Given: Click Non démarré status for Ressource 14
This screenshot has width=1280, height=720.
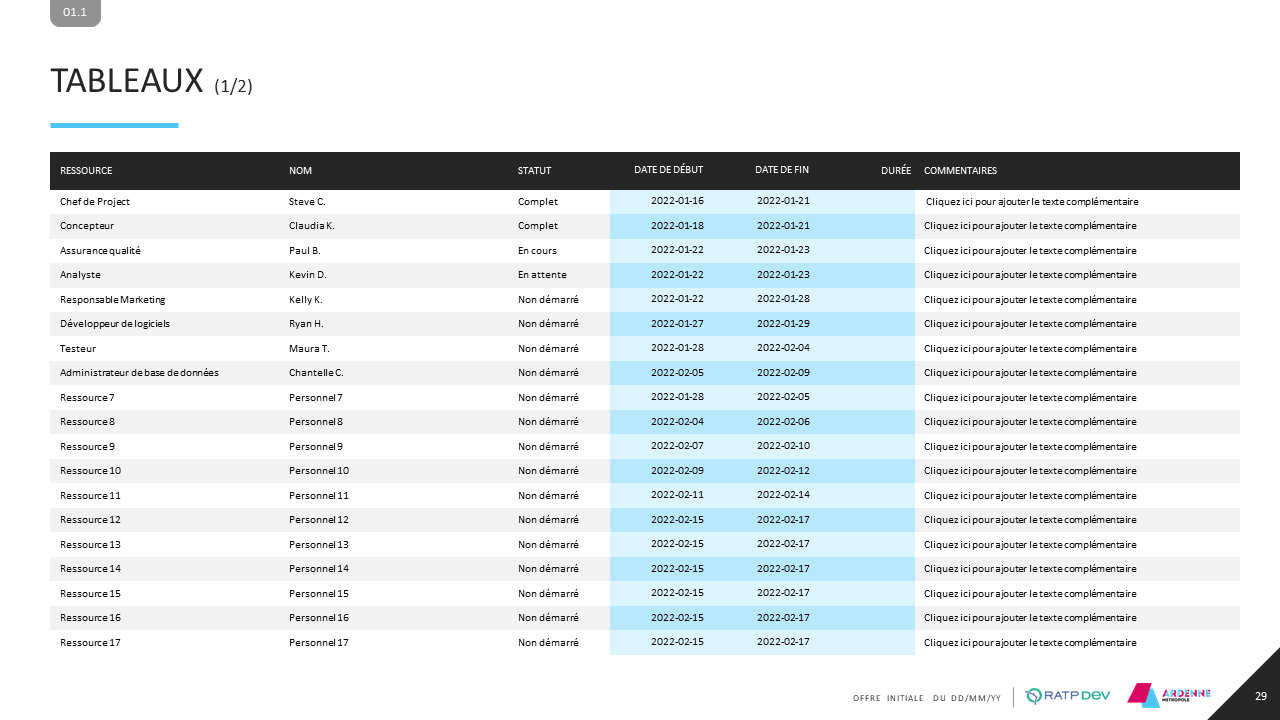Looking at the screenshot, I should 548,569.
